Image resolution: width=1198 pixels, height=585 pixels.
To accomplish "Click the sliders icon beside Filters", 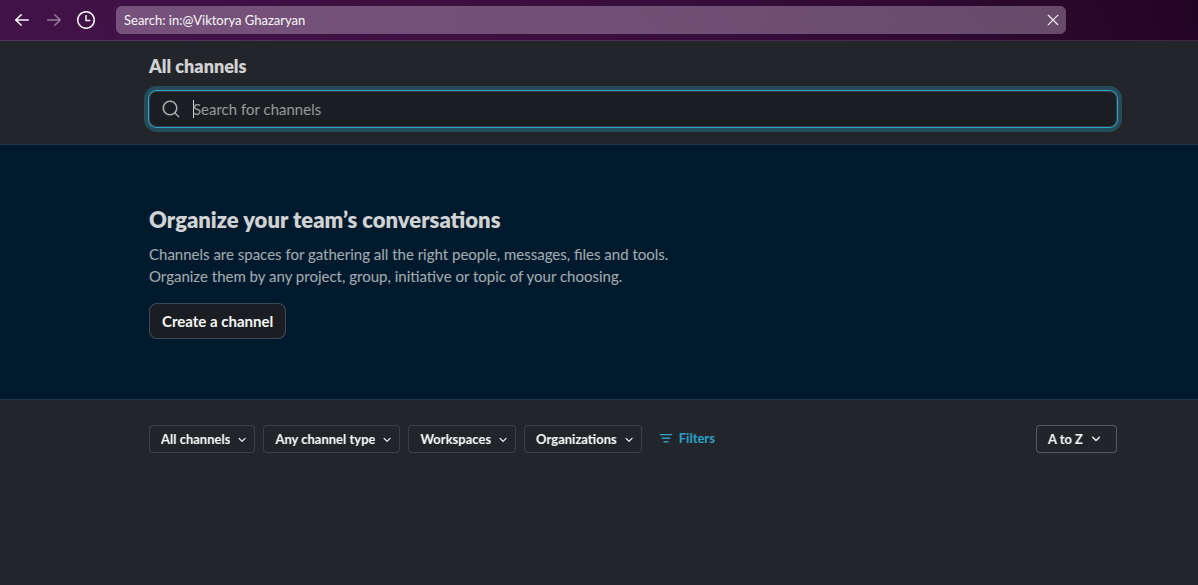I will [x=666, y=439].
